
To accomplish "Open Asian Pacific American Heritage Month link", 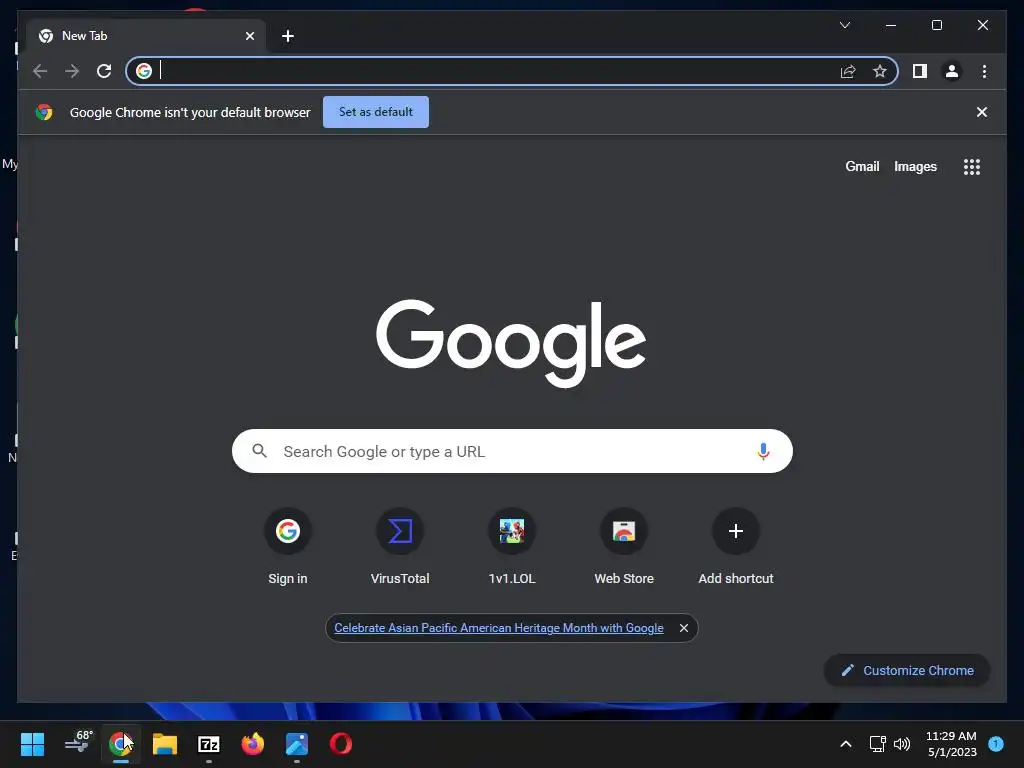I will click(499, 628).
